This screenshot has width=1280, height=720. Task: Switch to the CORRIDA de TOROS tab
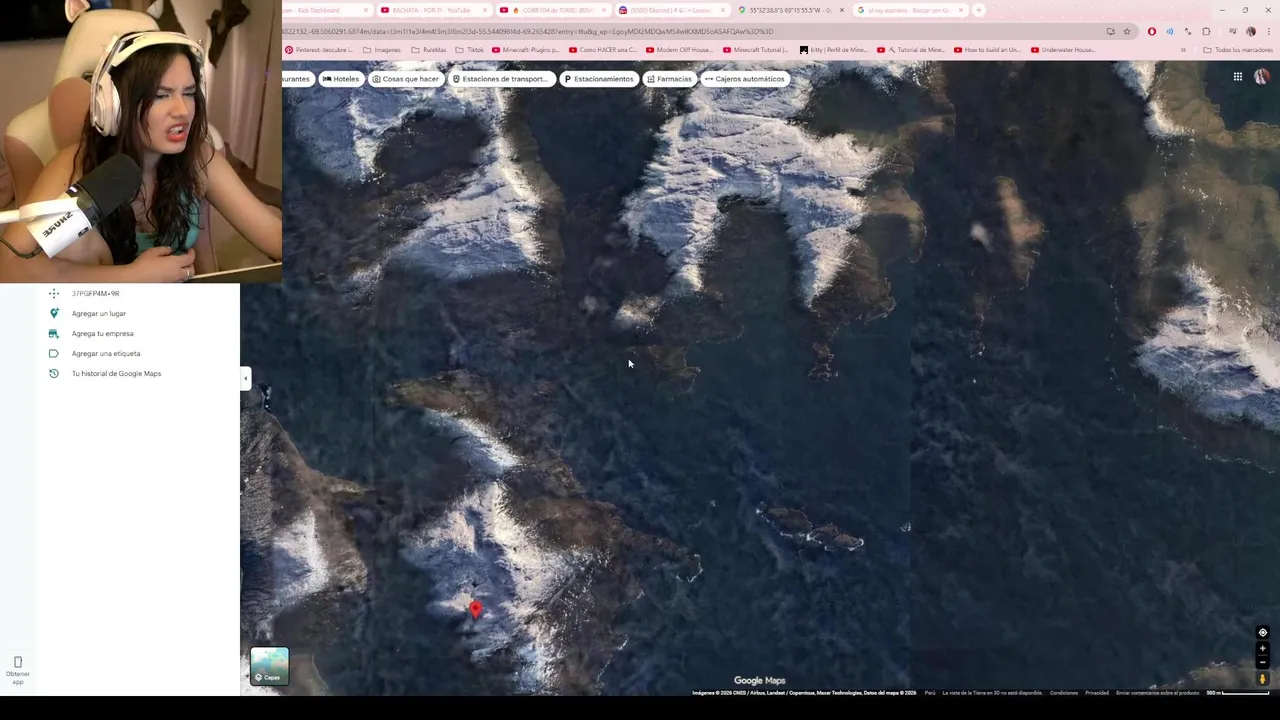552,10
